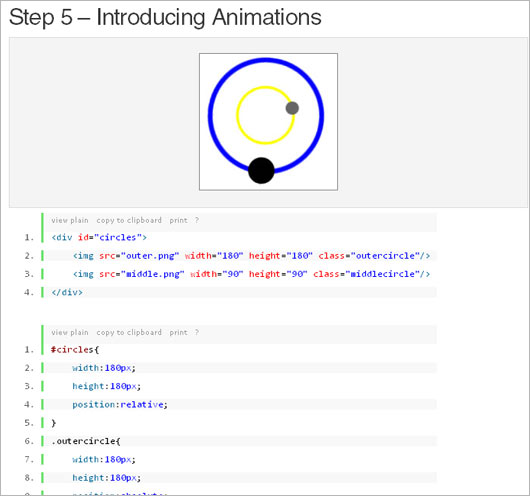Click the gray dot on the yellow circle
This screenshot has width=530, height=496.
[x=292, y=108]
